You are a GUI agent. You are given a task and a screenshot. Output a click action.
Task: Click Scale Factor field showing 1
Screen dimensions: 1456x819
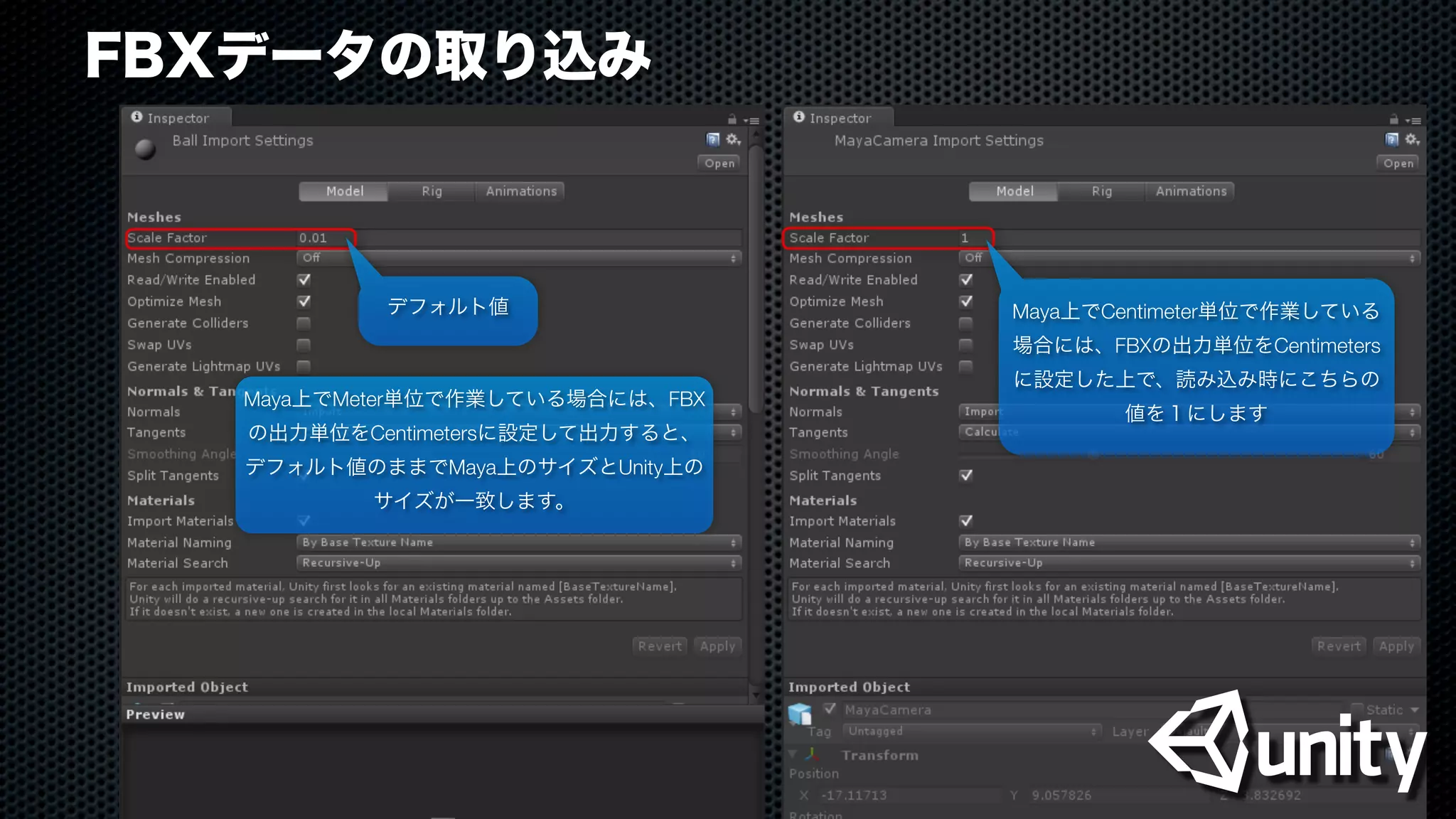(1189, 238)
